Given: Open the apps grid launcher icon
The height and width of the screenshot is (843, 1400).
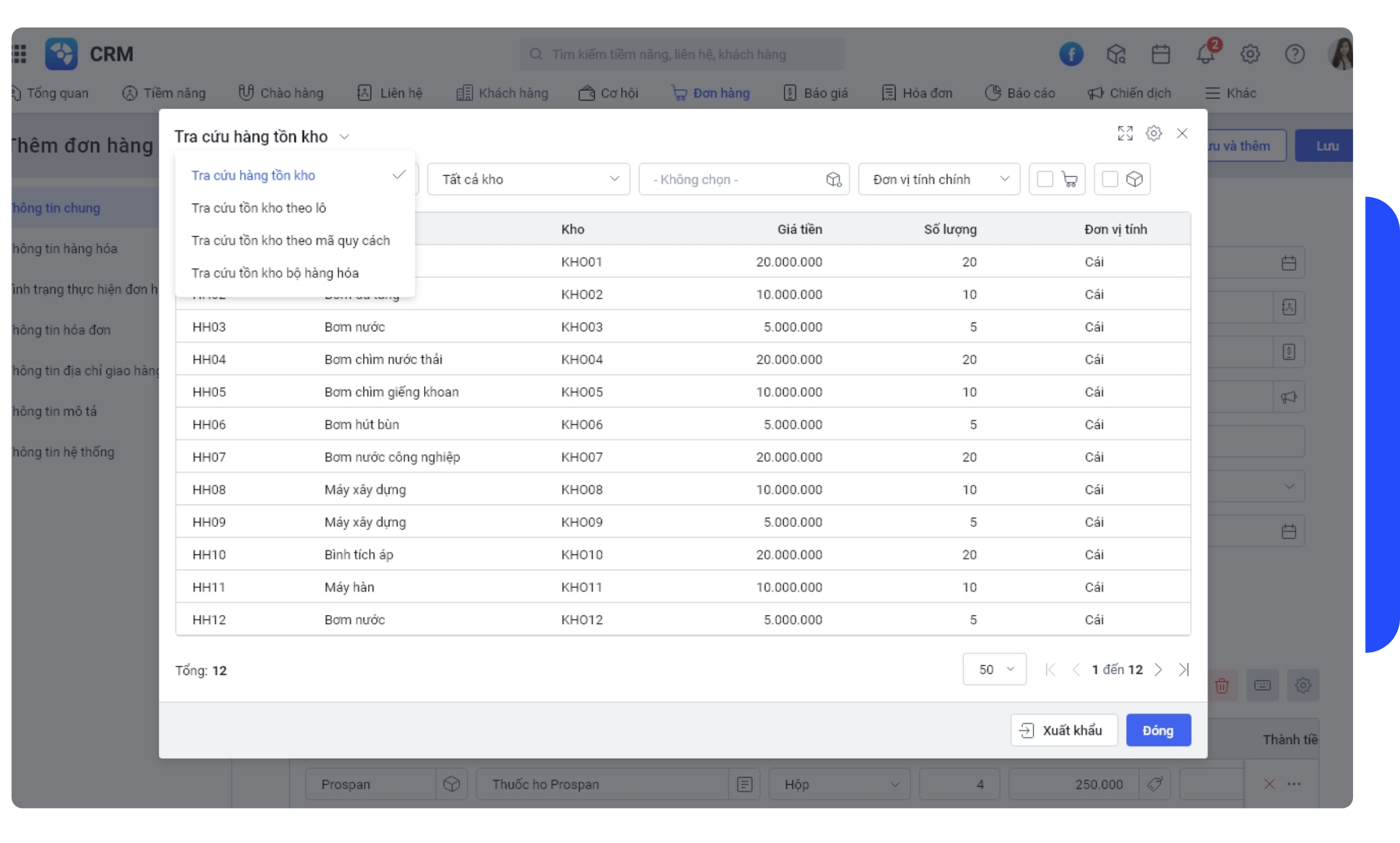Looking at the screenshot, I should 19,54.
